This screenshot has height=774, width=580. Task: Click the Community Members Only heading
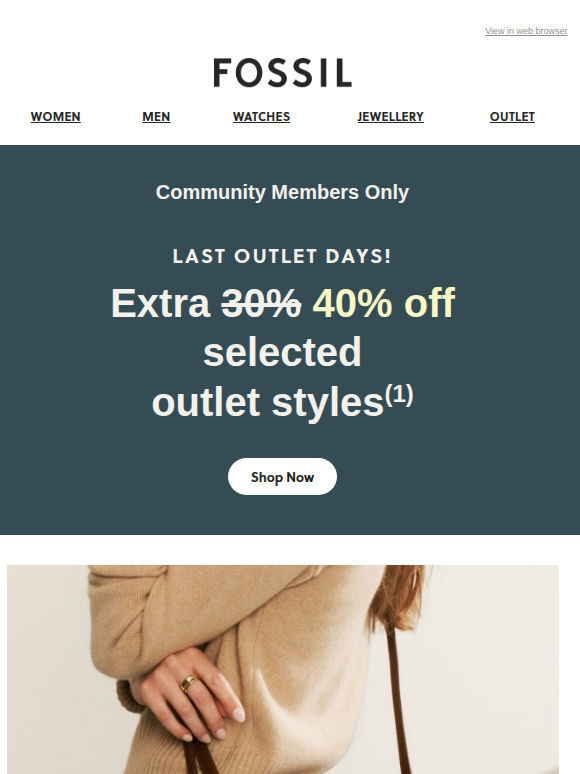(282, 193)
